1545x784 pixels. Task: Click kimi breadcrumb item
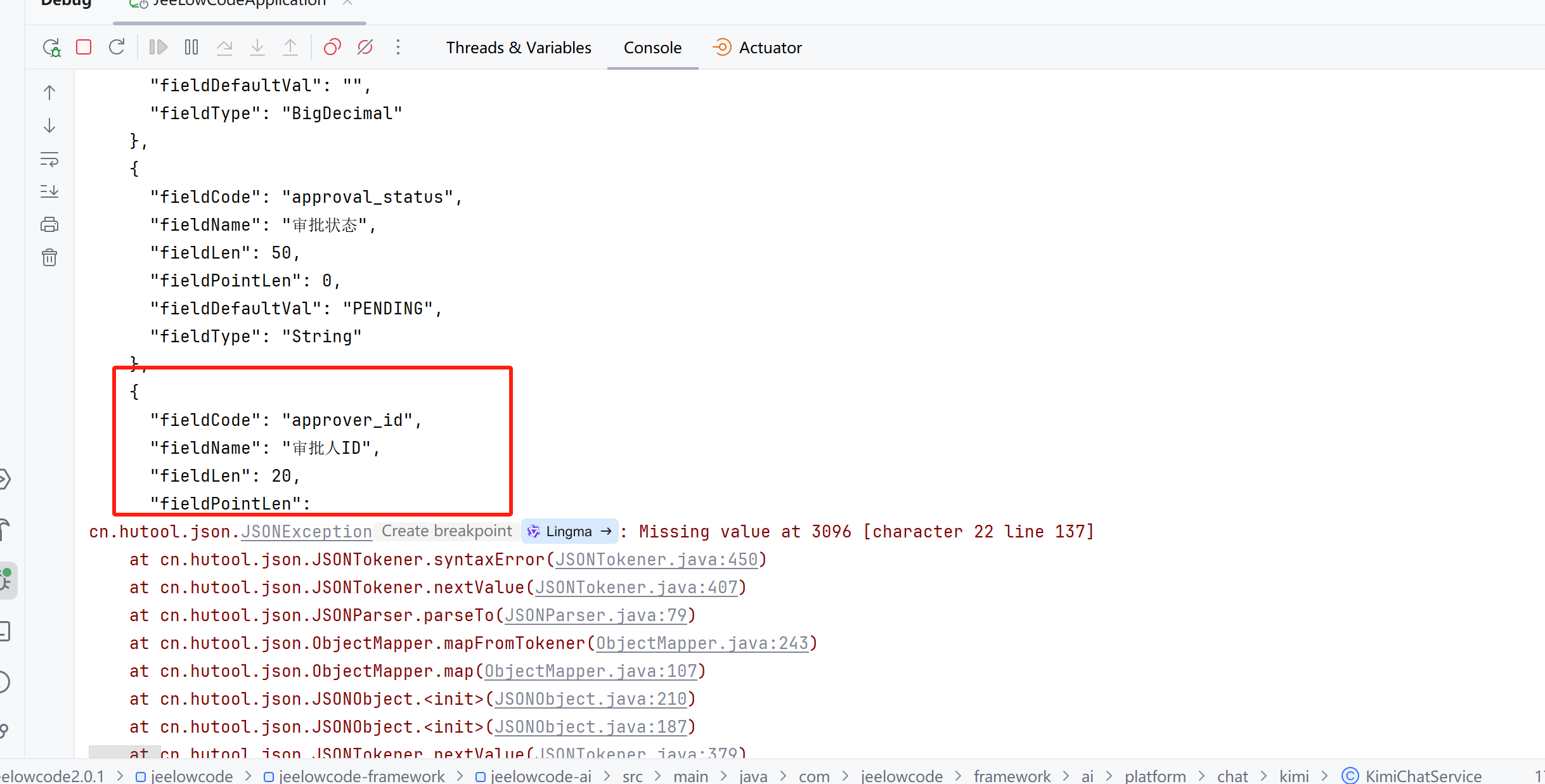click(x=1294, y=776)
